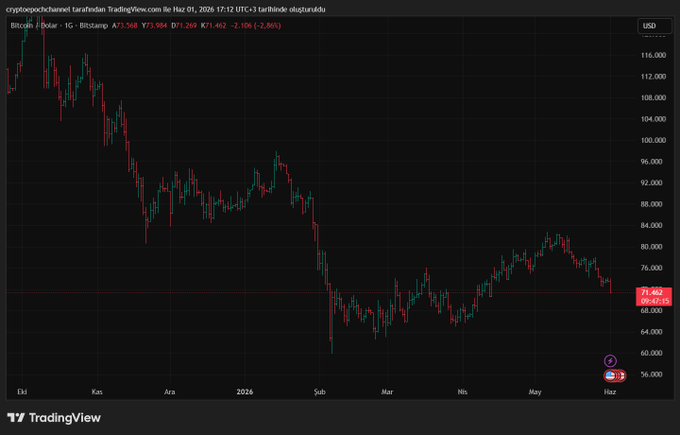Click the opening value A73.568
Viewport: 680px width, 435px height.
click(x=124, y=26)
